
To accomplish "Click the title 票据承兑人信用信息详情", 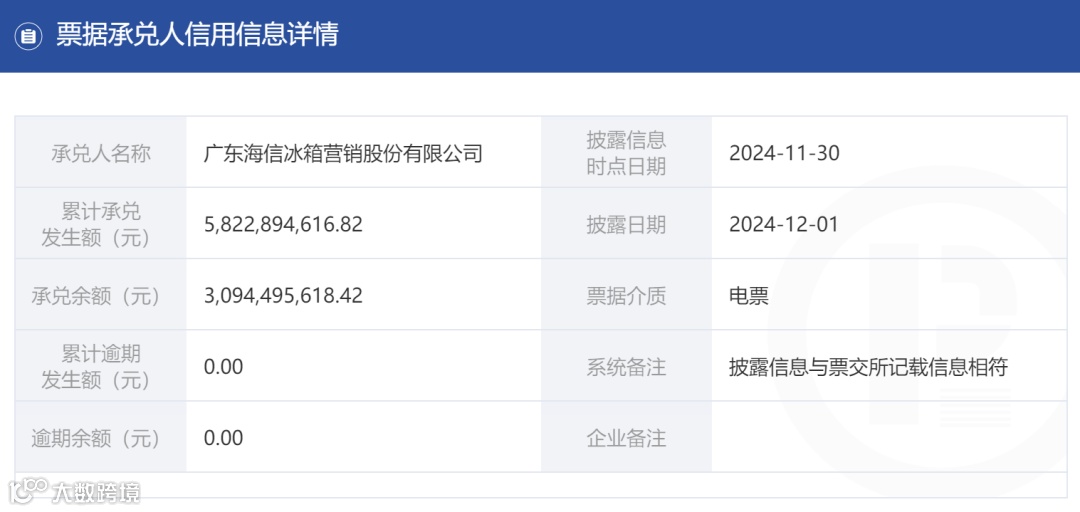I will coord(197,34).
